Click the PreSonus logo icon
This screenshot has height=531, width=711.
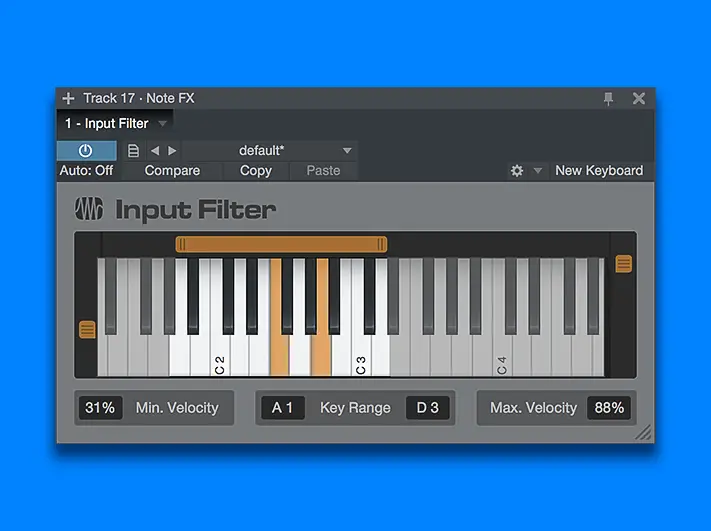pos(88,209)
